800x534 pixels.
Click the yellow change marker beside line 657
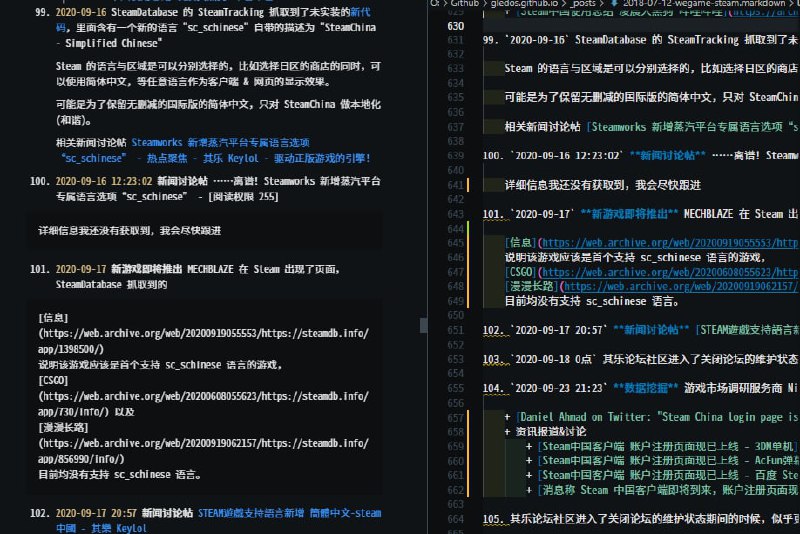(x=468, y=415)
